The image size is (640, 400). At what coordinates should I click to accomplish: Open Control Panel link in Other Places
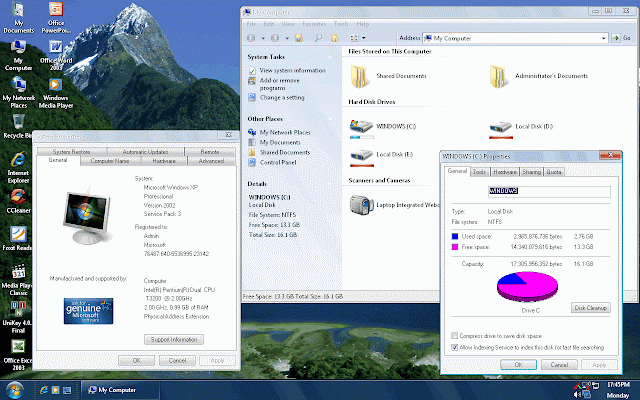coord(278,162)
